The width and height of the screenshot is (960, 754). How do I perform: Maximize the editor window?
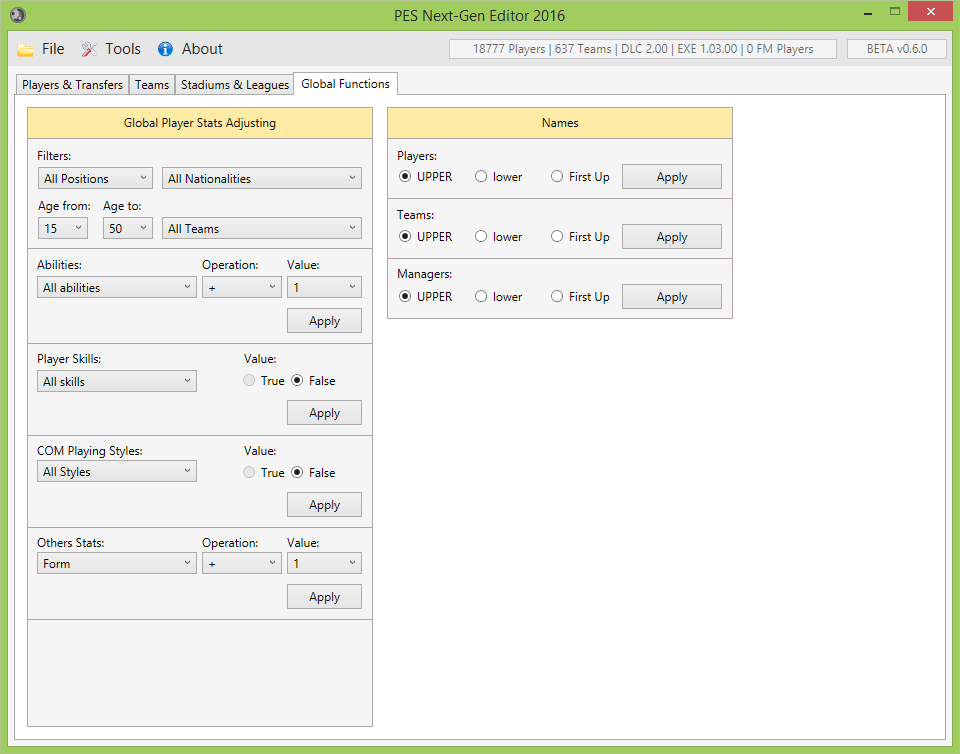(x=894, y=12)
